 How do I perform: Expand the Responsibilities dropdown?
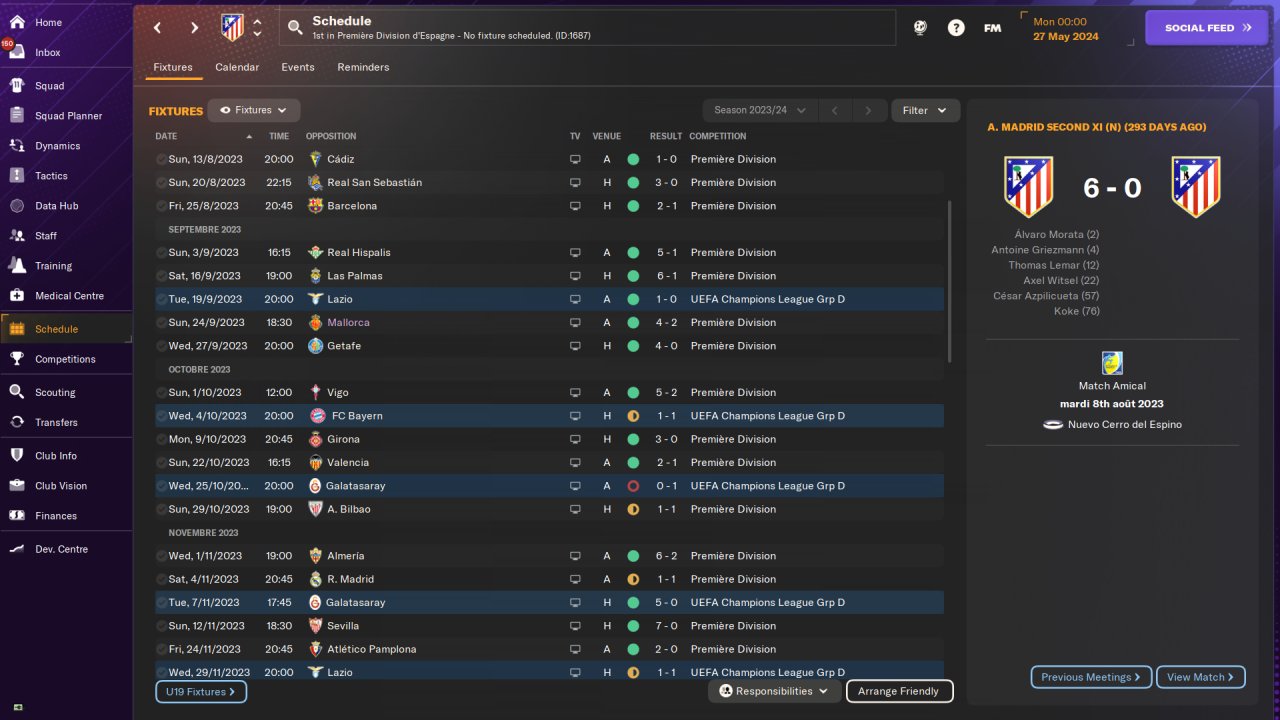[776, 691]
